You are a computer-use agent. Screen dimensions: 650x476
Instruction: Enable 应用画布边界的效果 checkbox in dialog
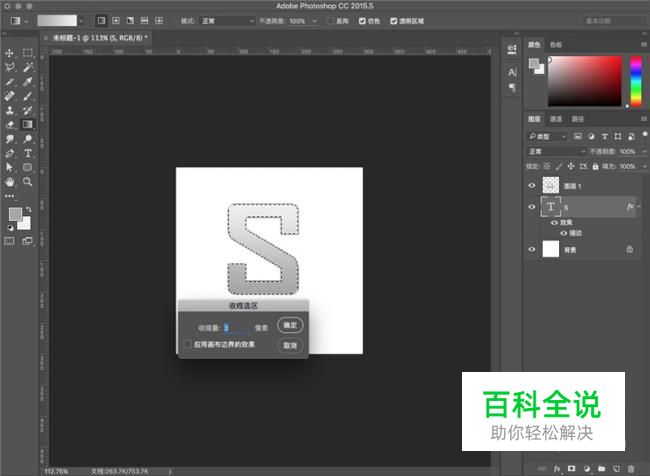pos(188,344)
